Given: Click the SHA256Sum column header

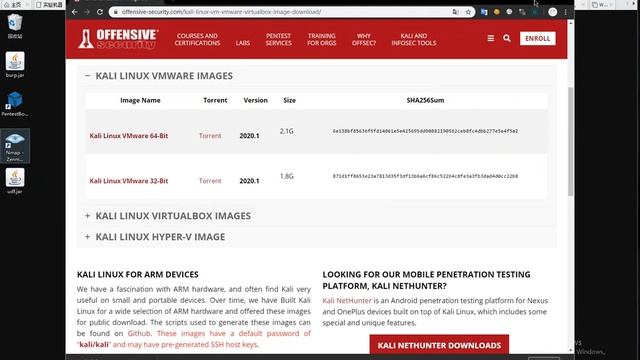Looking at the screenshot, I should click(425, 100).
